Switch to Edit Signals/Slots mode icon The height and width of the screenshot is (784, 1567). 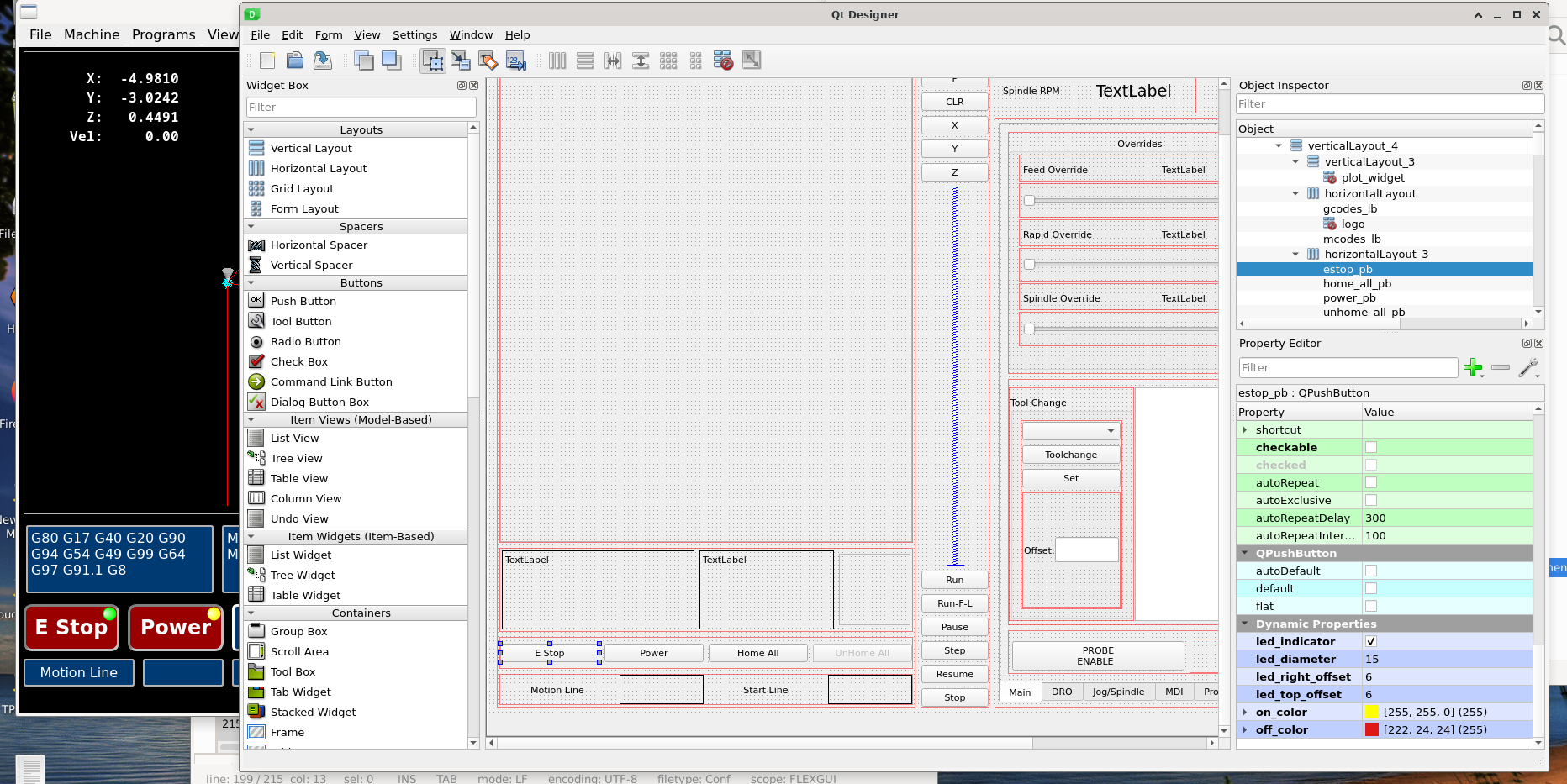pyautogui.click(x=461, y=61)
